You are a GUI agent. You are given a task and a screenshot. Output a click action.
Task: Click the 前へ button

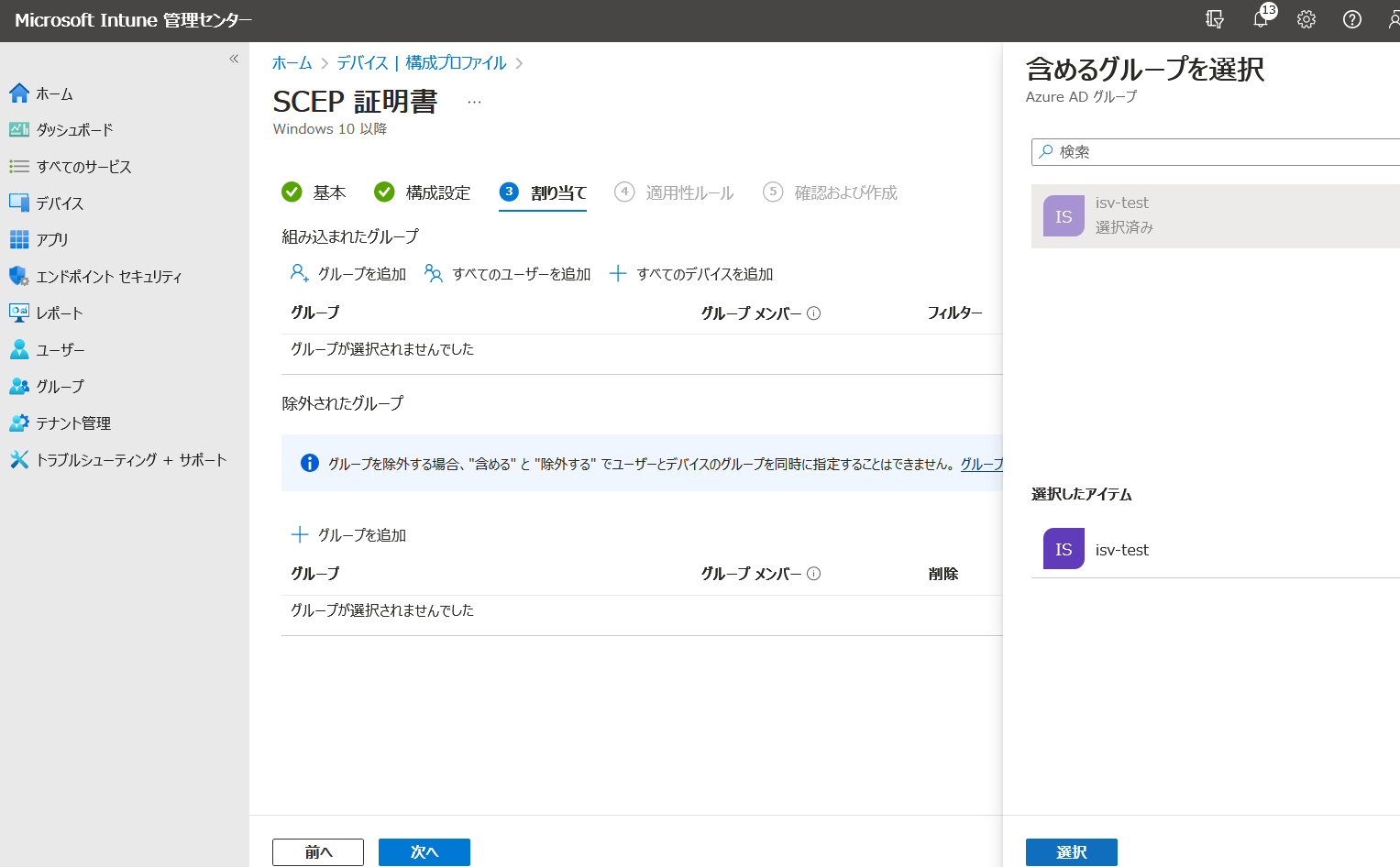coord(318,852)
